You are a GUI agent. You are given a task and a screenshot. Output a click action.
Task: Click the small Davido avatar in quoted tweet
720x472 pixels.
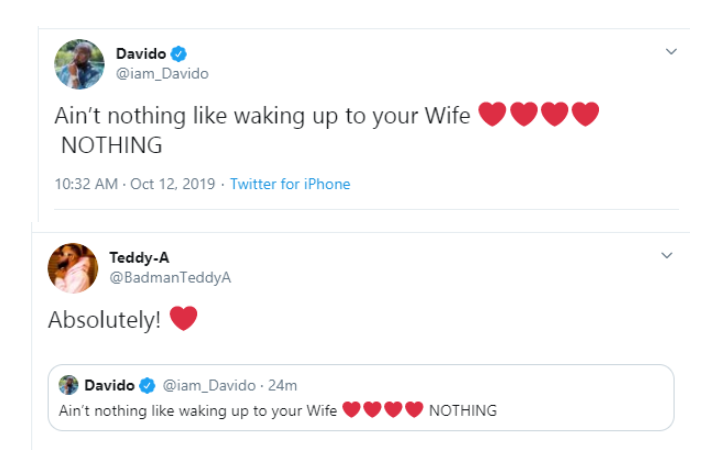point(69,385)
